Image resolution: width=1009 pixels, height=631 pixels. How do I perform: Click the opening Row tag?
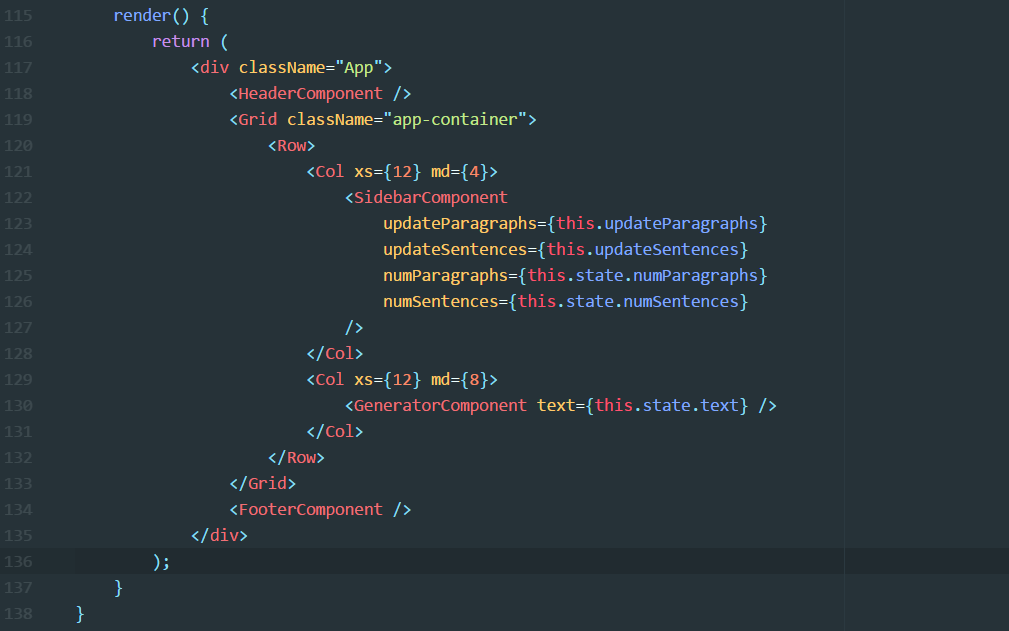tap(291, 145)
